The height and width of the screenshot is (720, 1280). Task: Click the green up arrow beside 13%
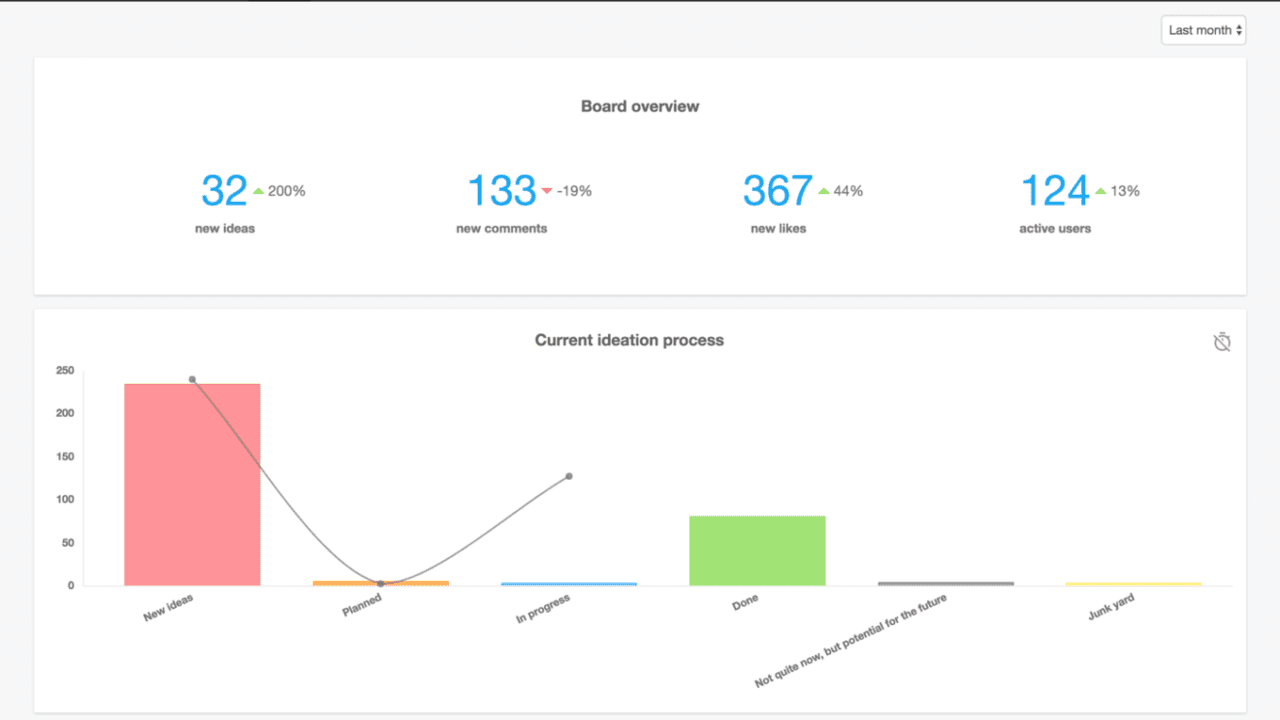click(1100, 191)
